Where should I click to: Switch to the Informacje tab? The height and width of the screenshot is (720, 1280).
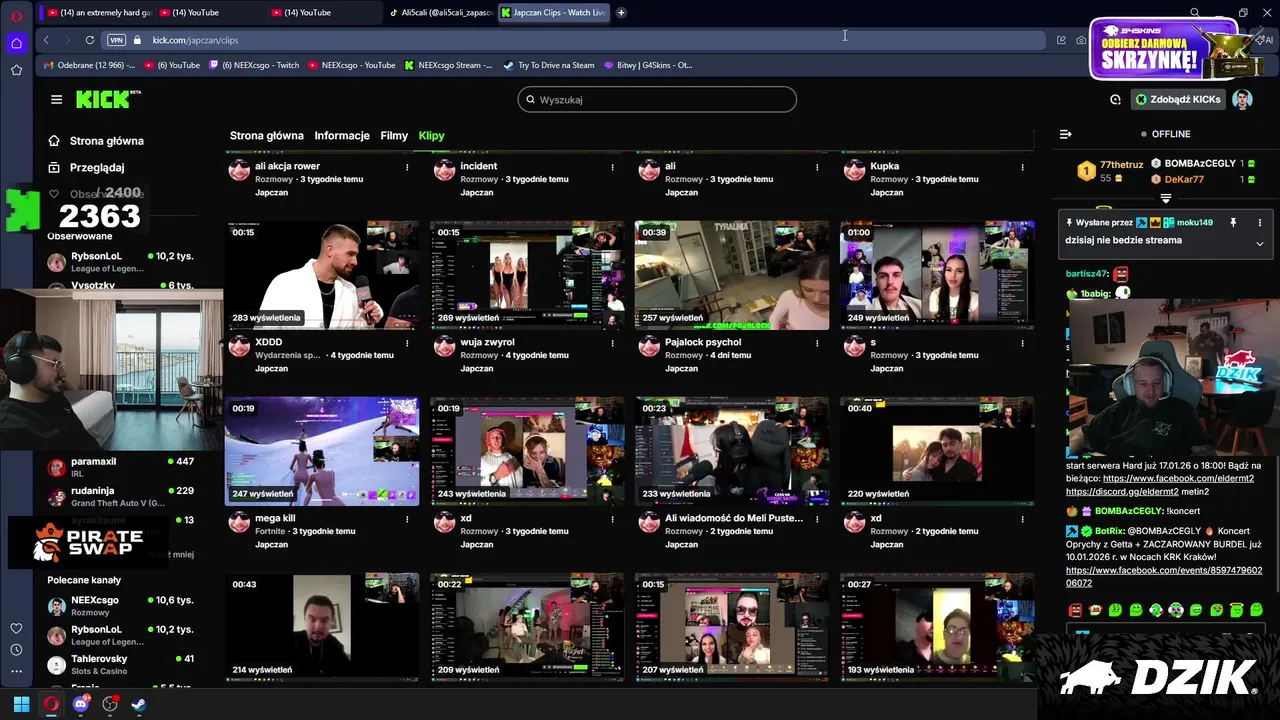click(342, 136)
